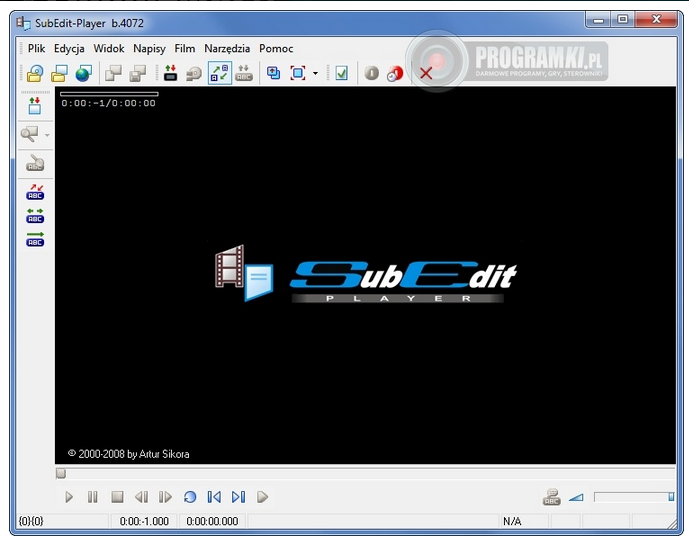Click the 0:00:00.000 status bar time
The image size is (689, 541).
212,521
